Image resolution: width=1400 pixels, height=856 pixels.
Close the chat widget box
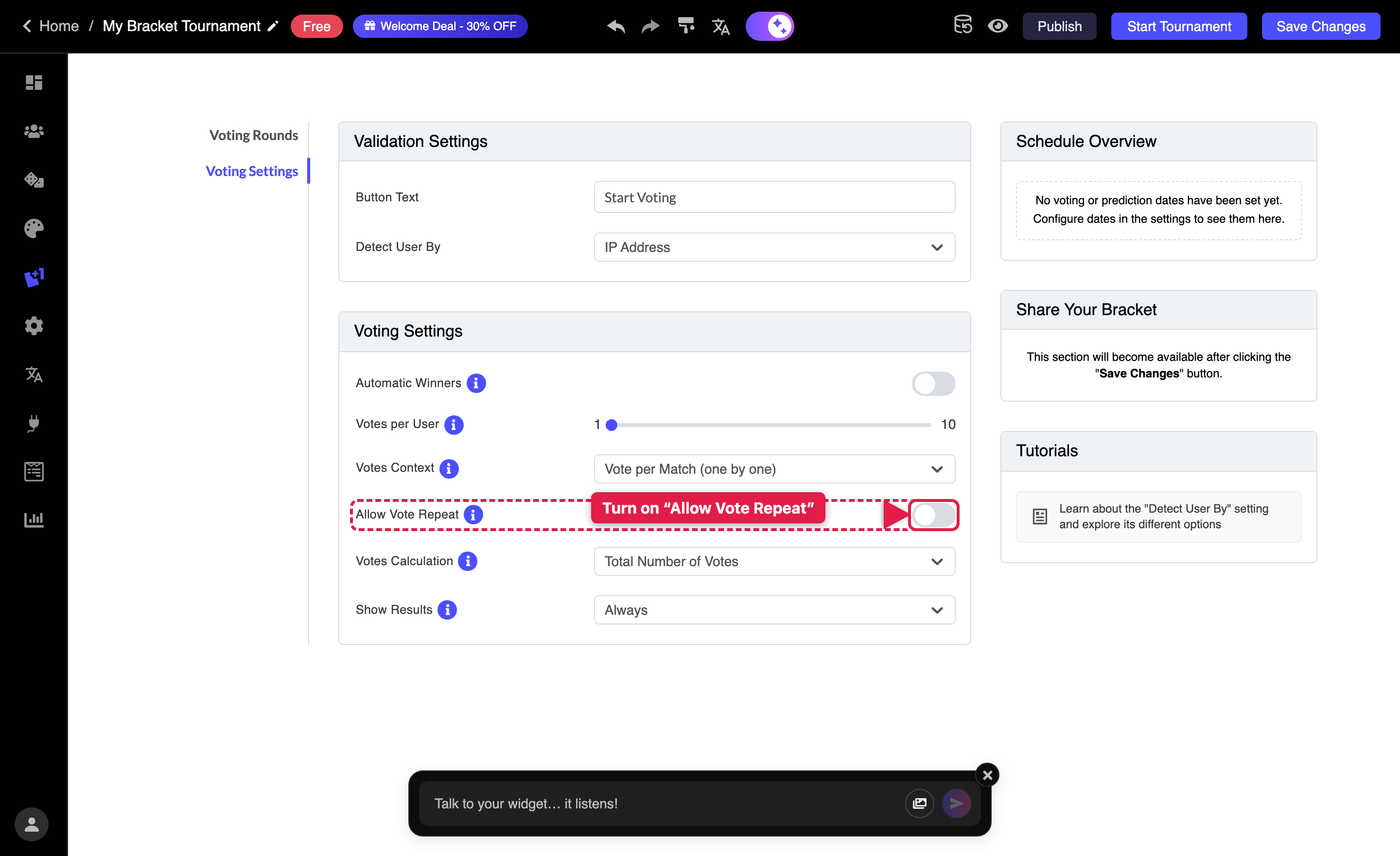click(x=987, y=775)
